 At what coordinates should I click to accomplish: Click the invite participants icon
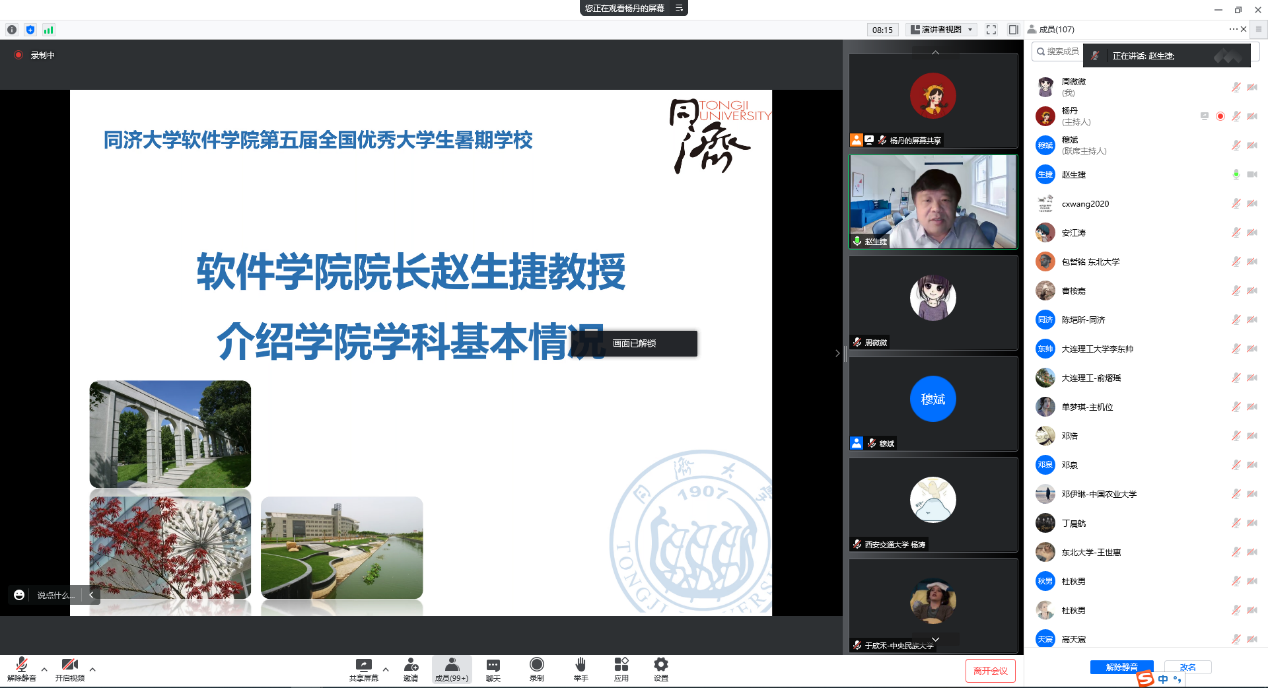point(411,666)
